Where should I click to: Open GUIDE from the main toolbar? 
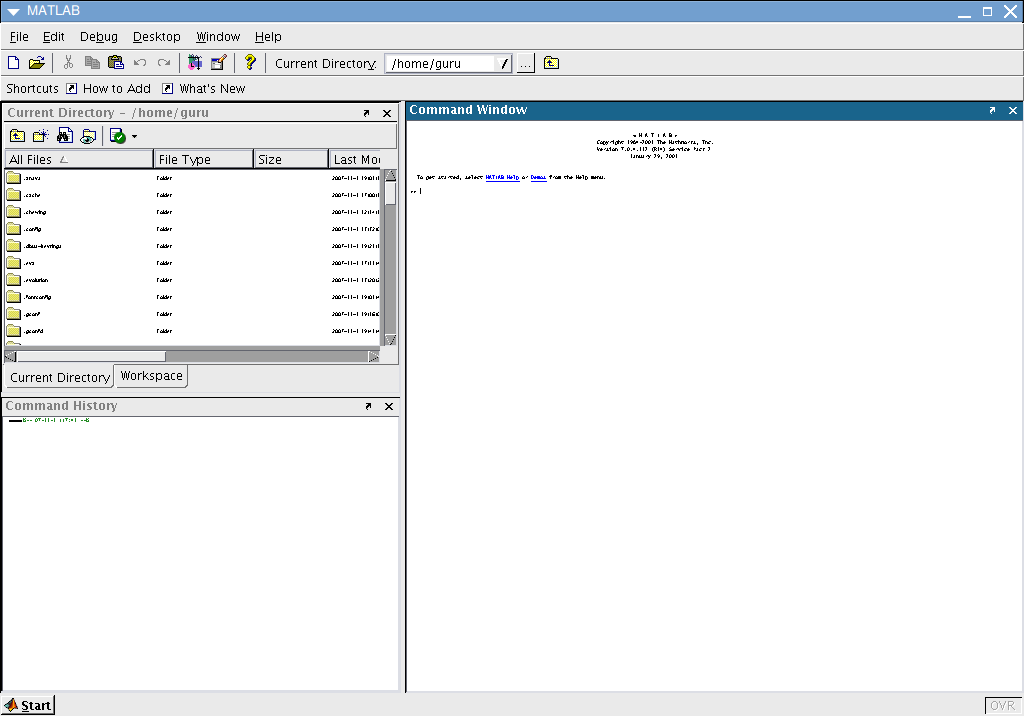click(x=219, y=63)
